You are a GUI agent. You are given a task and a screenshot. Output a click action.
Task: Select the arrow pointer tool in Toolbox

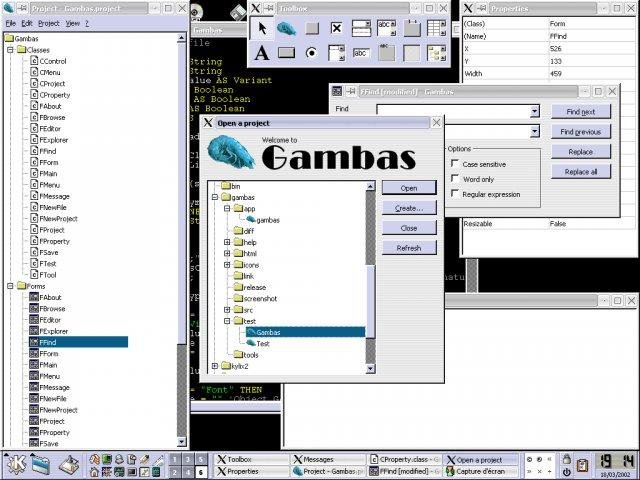tap(261, 29)
